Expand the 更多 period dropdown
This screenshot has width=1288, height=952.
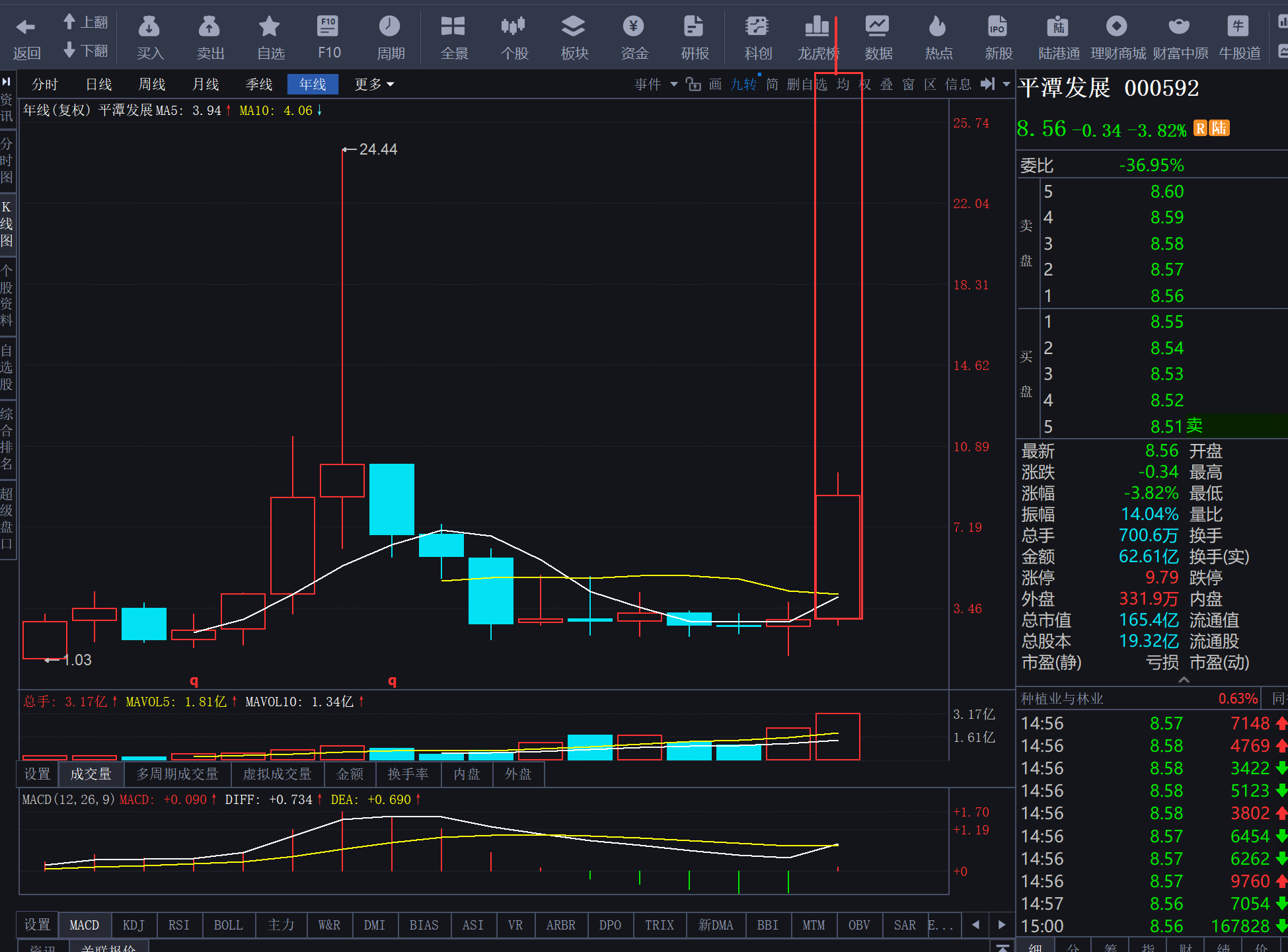click(x=374, y=84)
